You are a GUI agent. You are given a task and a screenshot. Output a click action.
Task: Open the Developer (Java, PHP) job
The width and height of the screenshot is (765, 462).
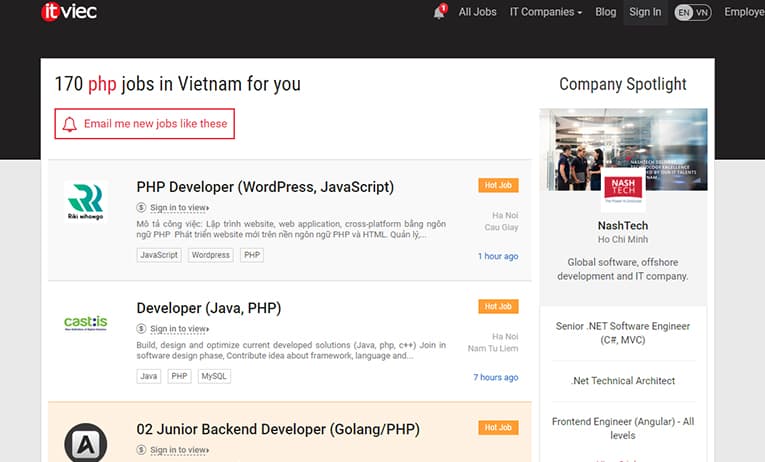coord(209,308)
